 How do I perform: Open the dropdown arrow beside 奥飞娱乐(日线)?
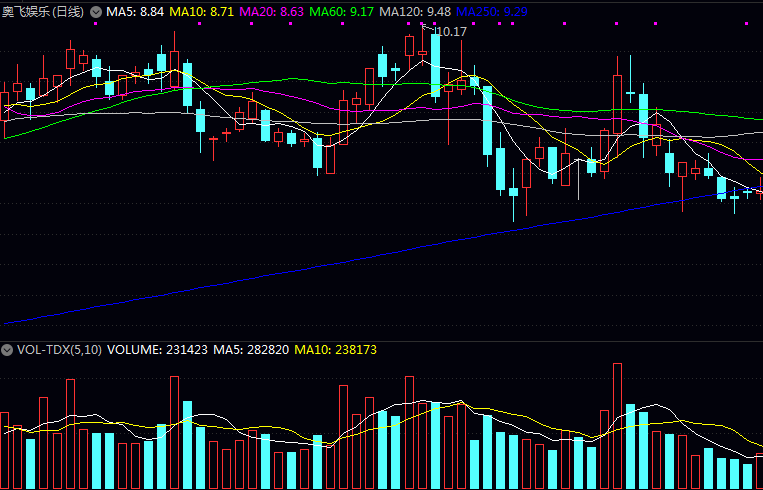[x=96, y=12]
